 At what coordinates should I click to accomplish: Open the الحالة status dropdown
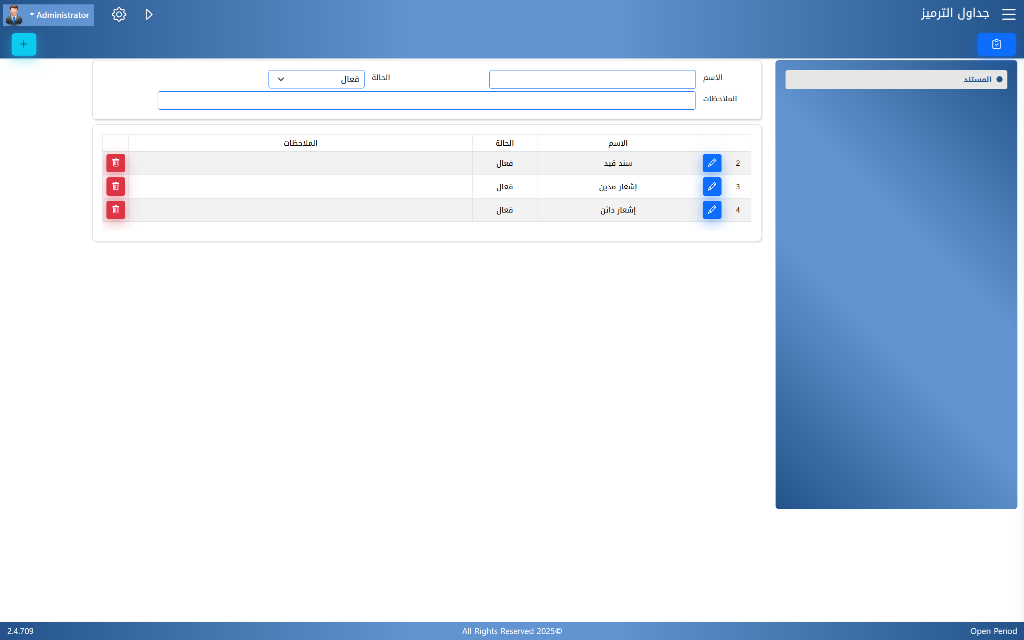pos(316,79)
